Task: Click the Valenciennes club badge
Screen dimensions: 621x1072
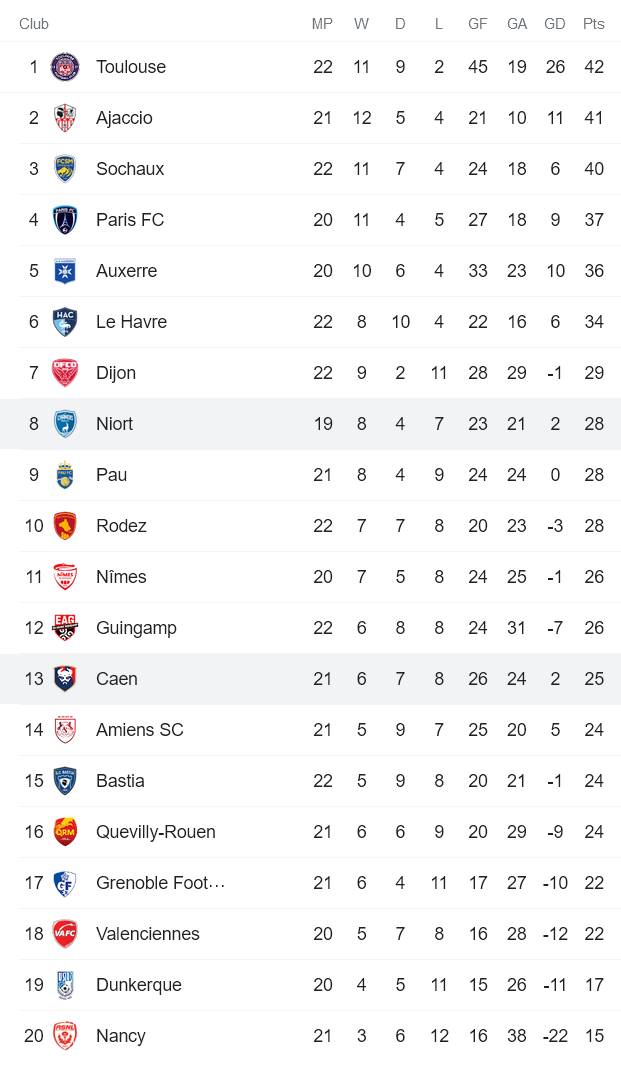Action: pyautogui.click(x=65, y=933)
